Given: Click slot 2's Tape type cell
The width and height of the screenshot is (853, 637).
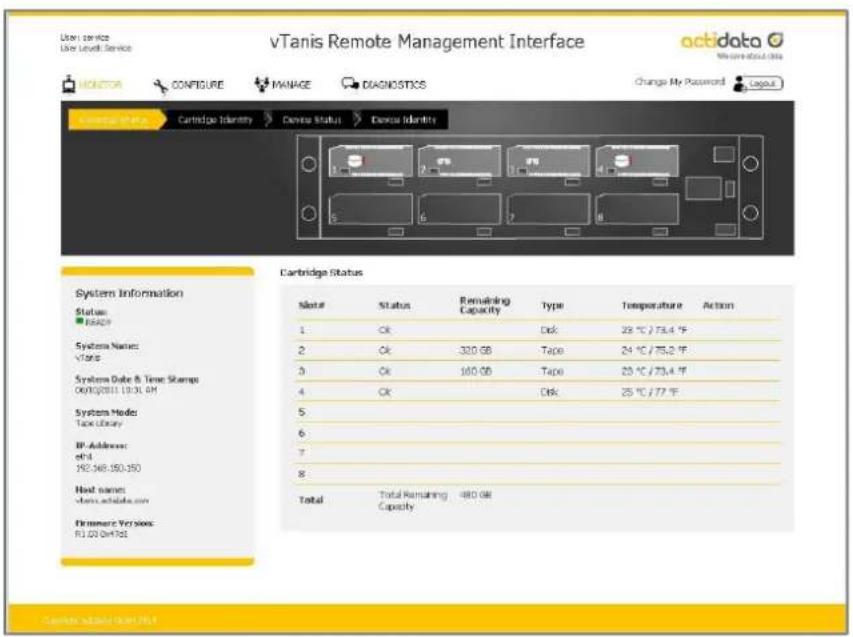Looking at the screenshot, I should coord(552,350).
